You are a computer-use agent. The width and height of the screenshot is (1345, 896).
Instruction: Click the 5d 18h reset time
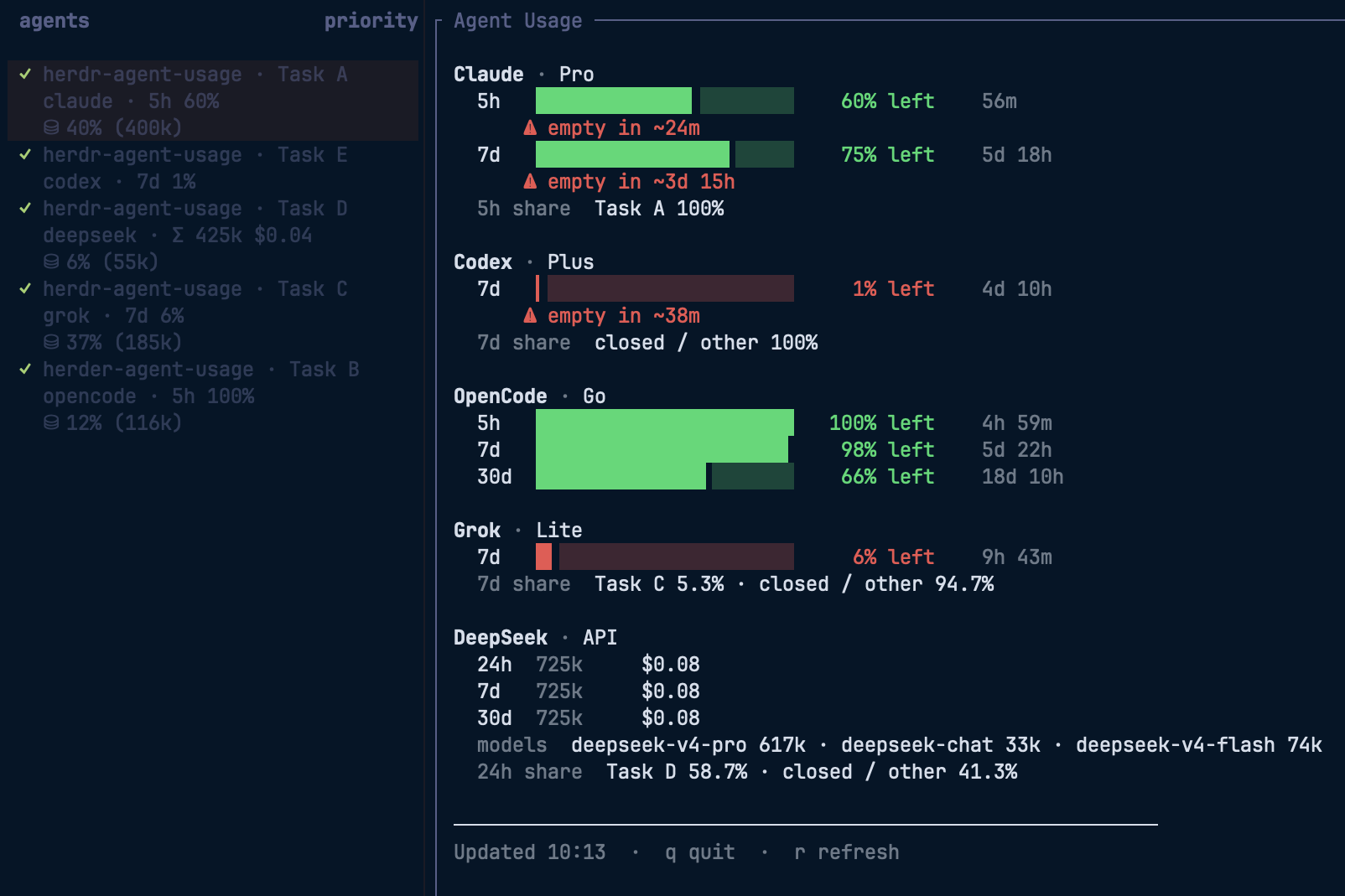(1017, 155)
